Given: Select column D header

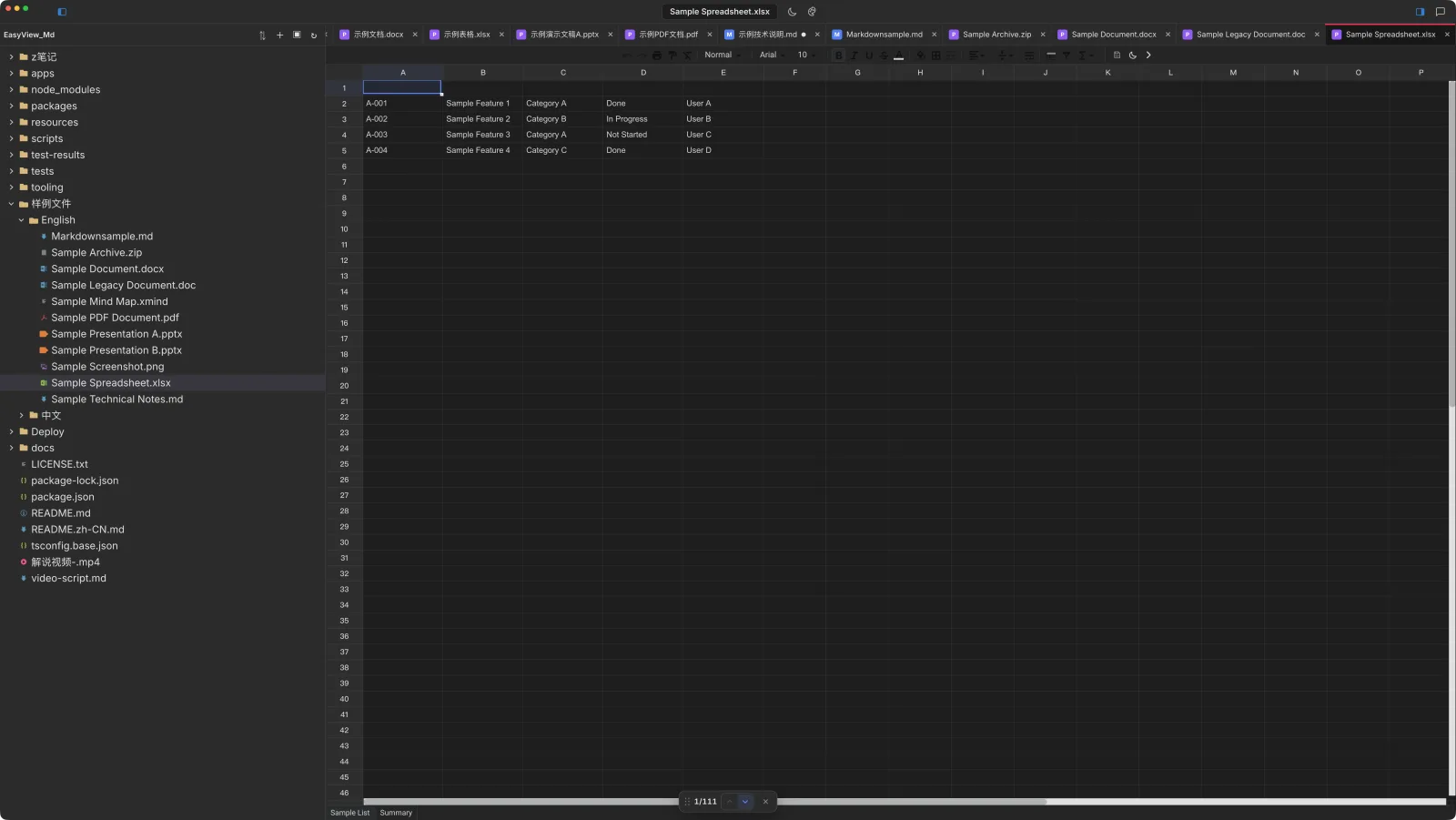Looking at the screenshot, I should [x=642, y=73].
